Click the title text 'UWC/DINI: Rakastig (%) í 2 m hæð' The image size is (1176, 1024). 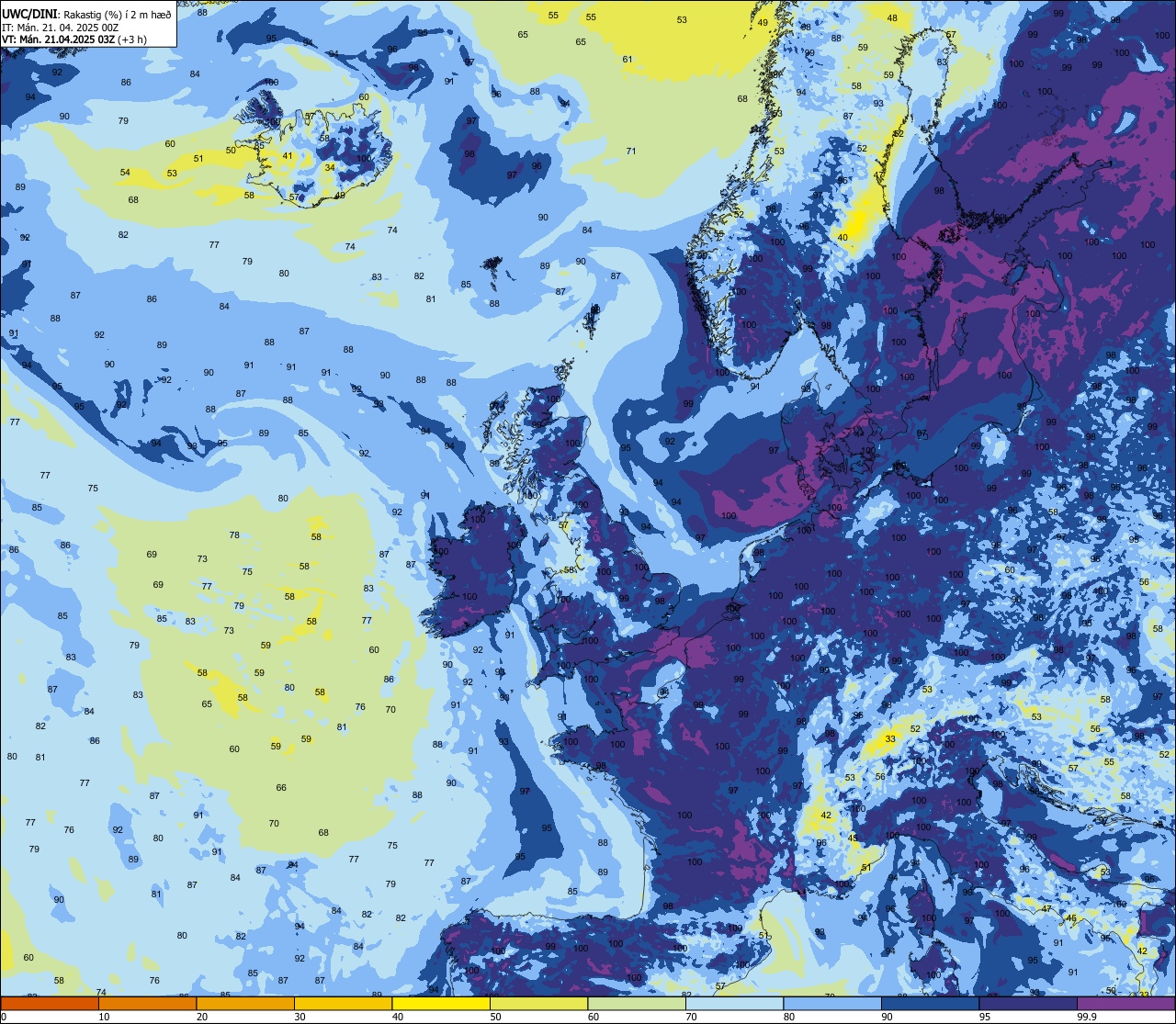coord(86,15)
